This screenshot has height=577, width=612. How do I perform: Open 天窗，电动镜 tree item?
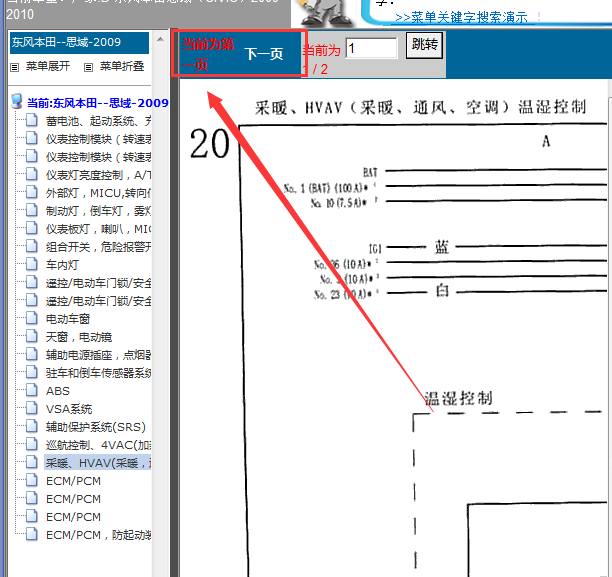[x=79, y=337]
